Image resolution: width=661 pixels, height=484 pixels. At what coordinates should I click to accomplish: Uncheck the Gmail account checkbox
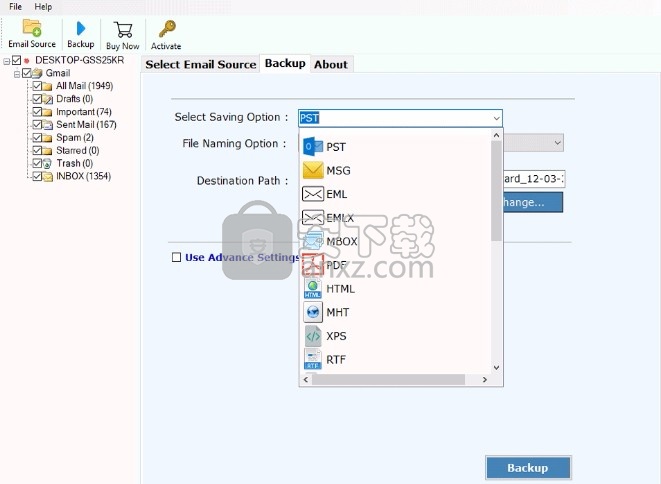tap(27, 73)
